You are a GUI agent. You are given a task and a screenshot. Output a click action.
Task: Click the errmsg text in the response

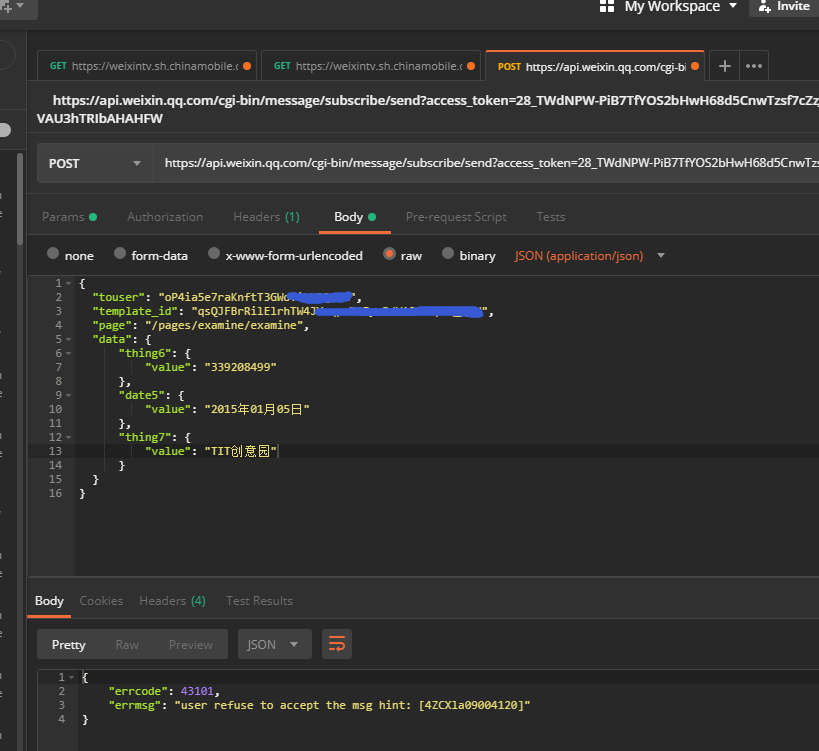(x=353, y=705)
